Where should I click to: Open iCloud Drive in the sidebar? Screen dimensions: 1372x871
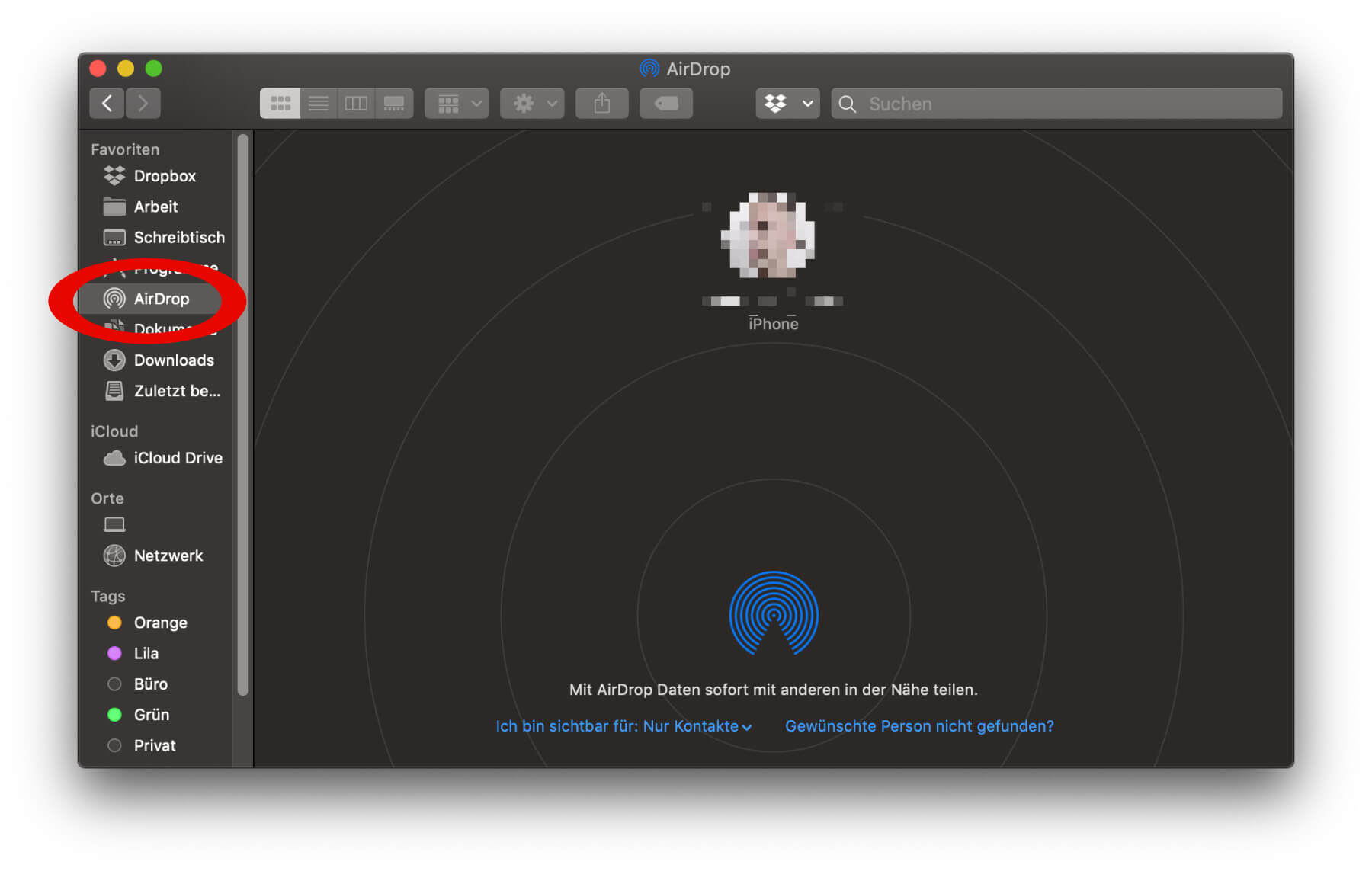click(x=156, y=458)
